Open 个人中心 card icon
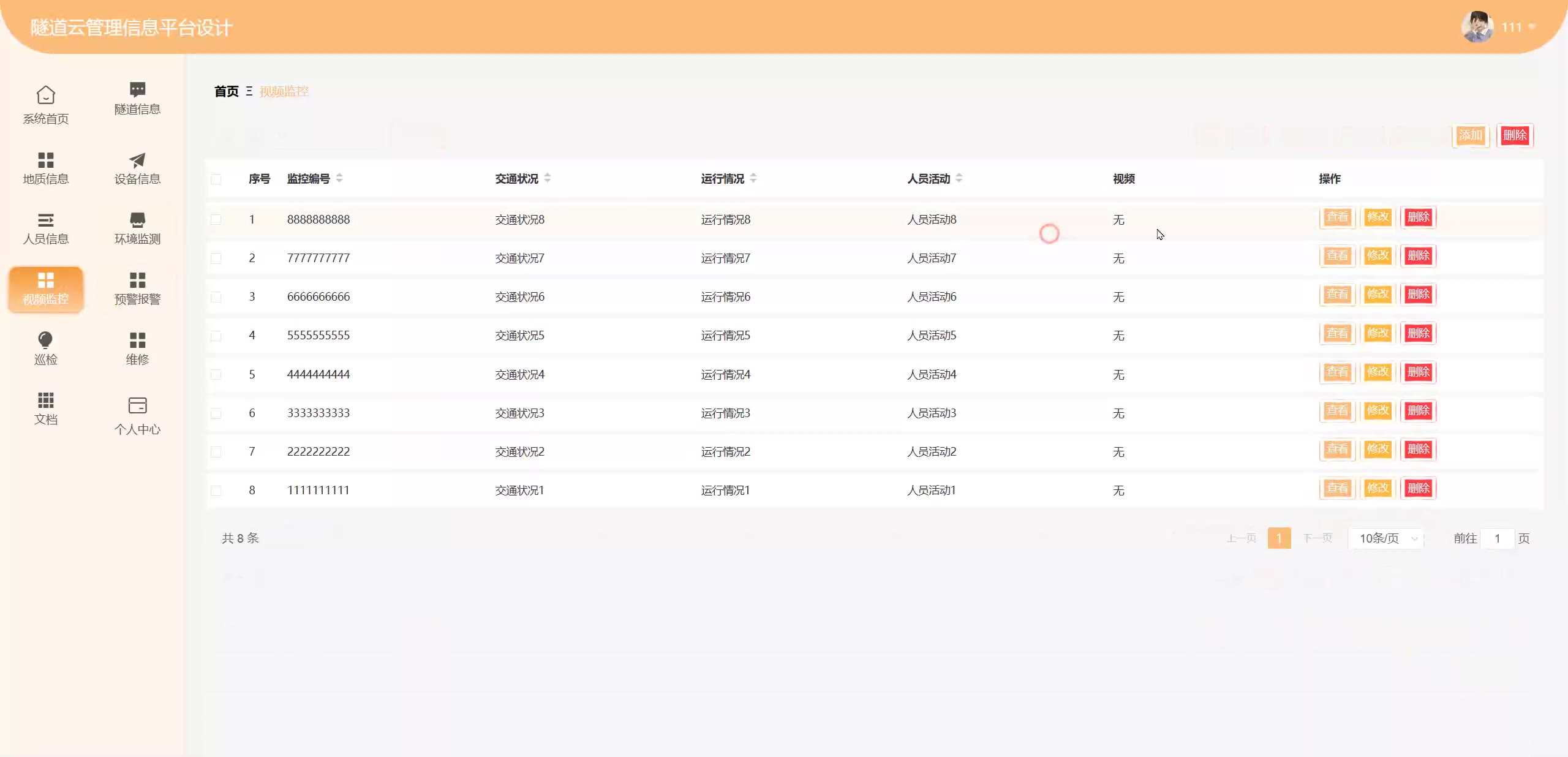Viewport: 1568px width, 757px height. [x=137, y=405]
